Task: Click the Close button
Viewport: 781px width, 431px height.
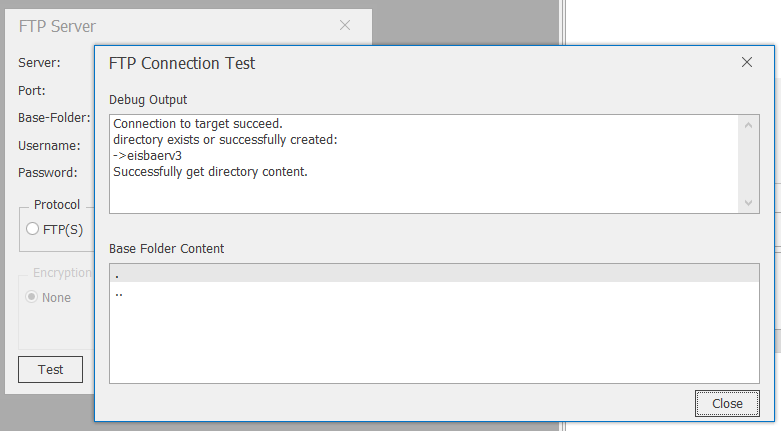Action: point(727,403)
